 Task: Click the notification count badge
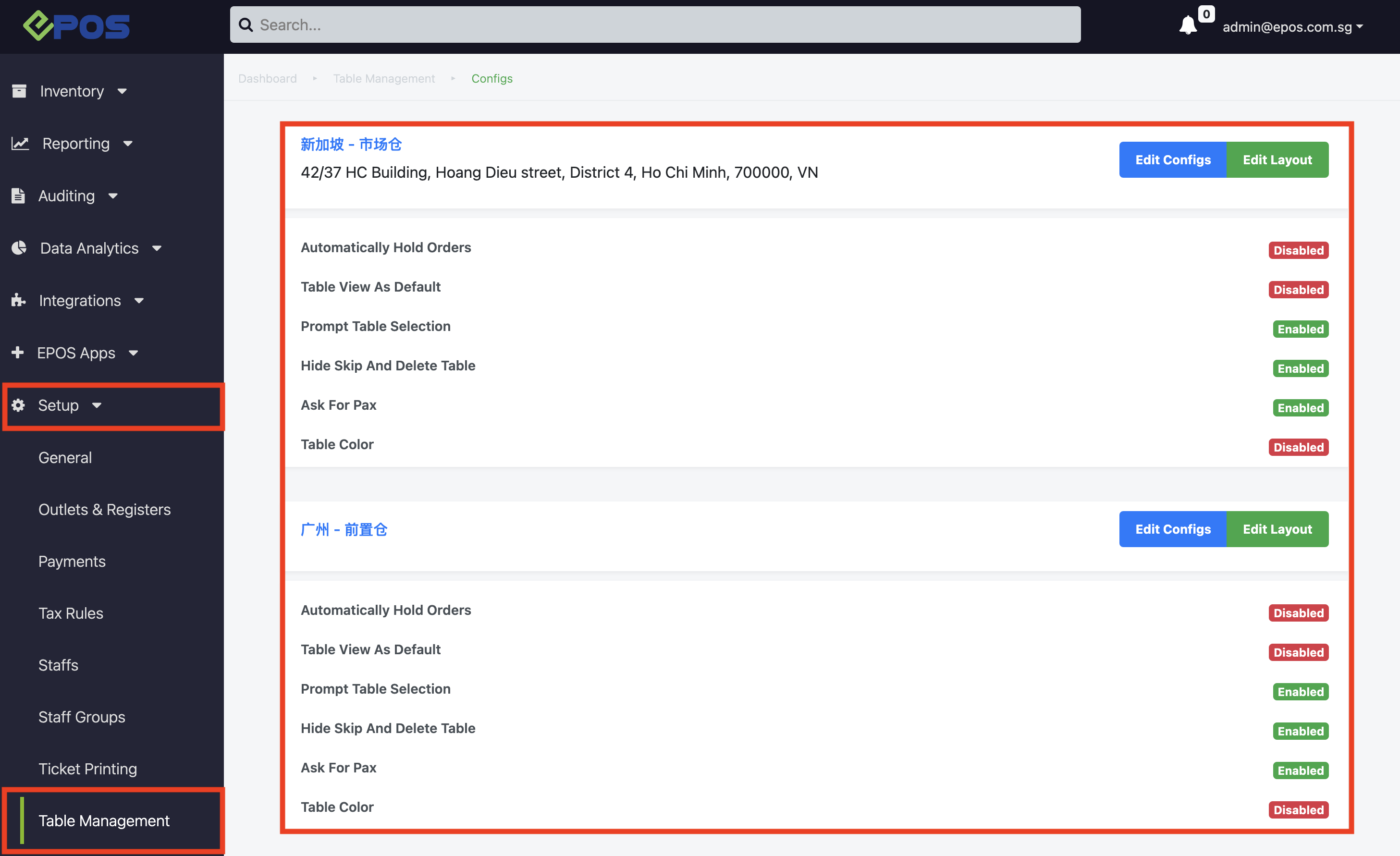click(1206, 13)
